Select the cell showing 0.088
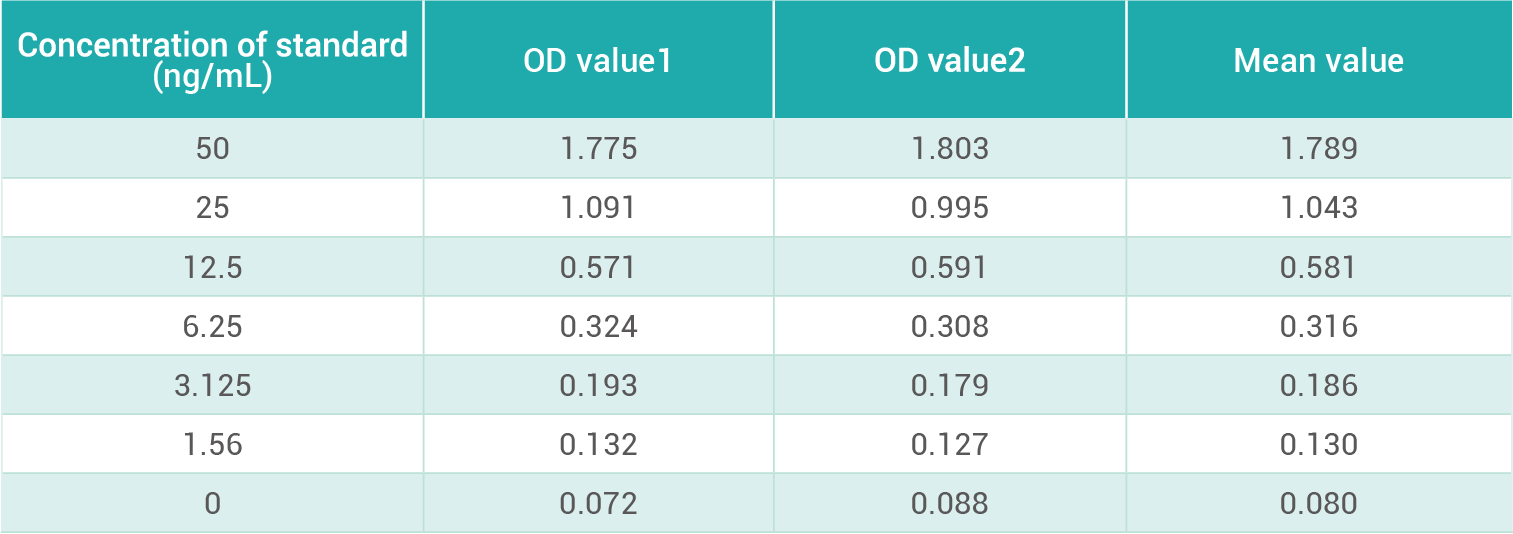This screenshot has width=1513, height=534. tap(949, 503)
